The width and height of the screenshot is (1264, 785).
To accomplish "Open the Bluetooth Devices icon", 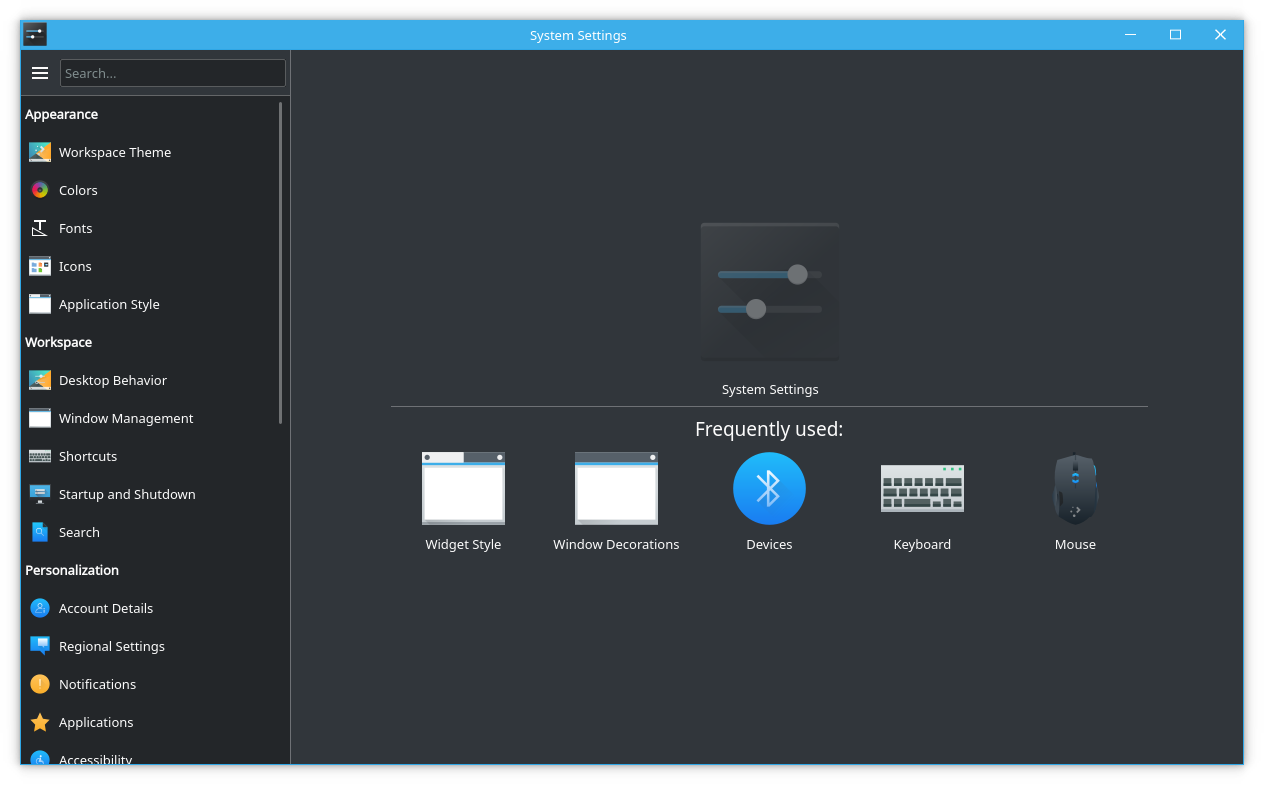I will click(x=769, y=488).
